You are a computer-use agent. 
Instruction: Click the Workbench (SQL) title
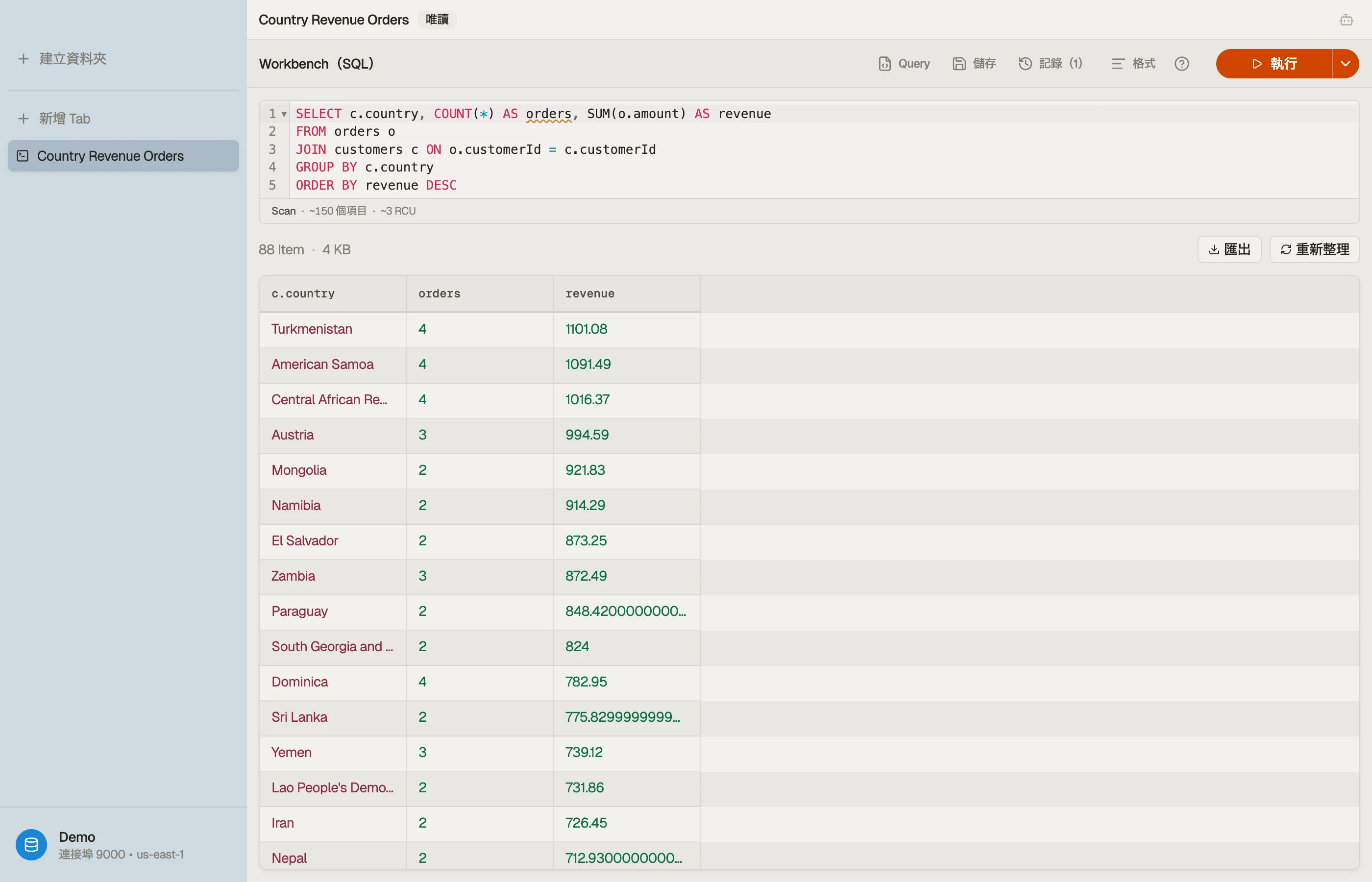click(316, 64)
